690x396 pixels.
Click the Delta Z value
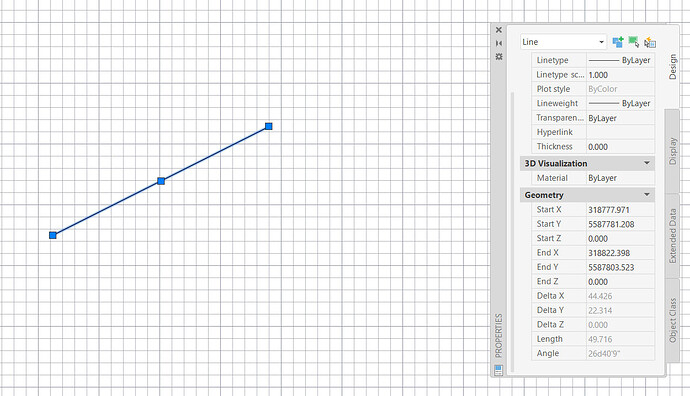(x=620, y=325)
